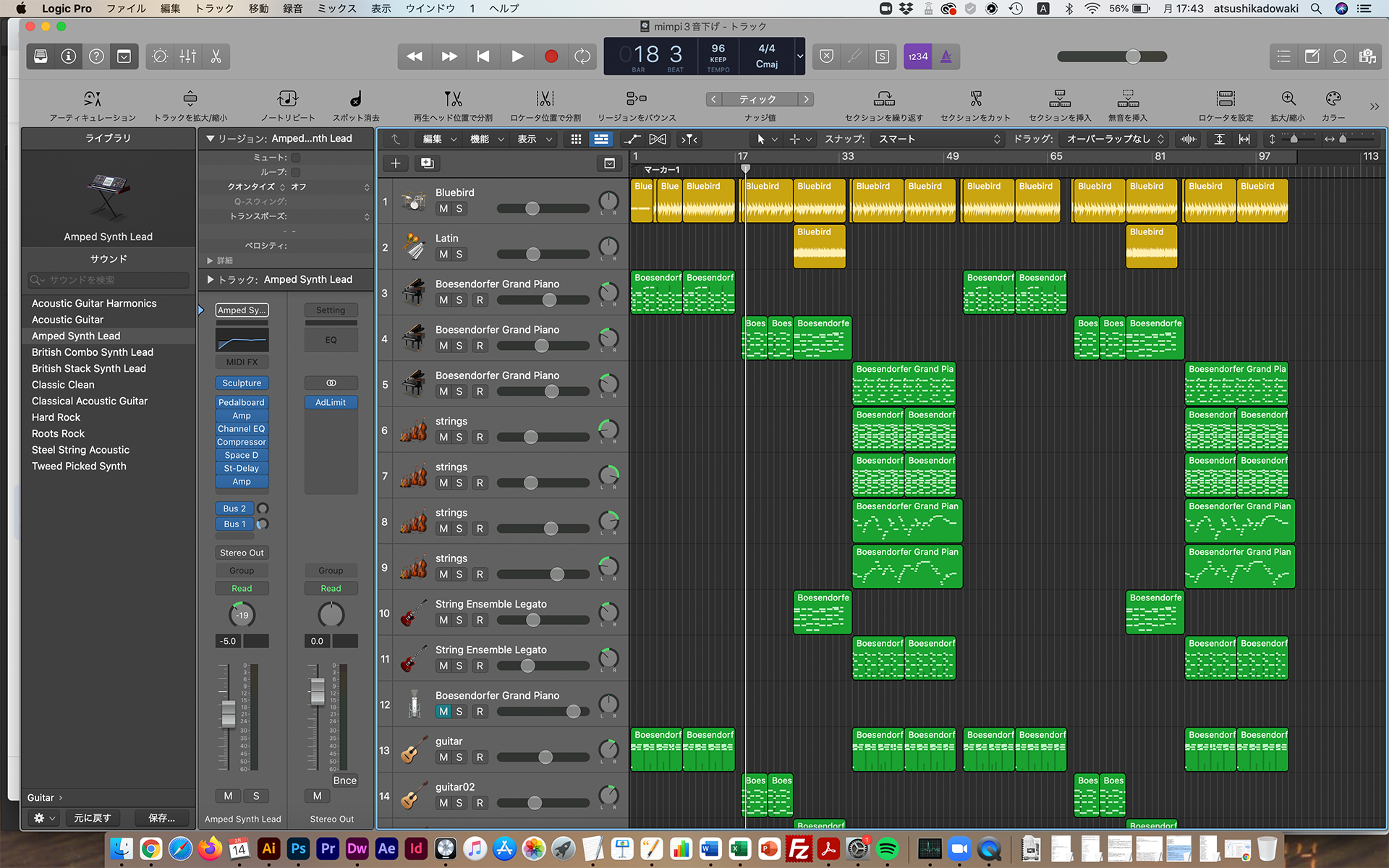Split regions at playhead position
The width and height of the screenshot is (1389, 868).
pyautogui.click(x=453, y=99)
